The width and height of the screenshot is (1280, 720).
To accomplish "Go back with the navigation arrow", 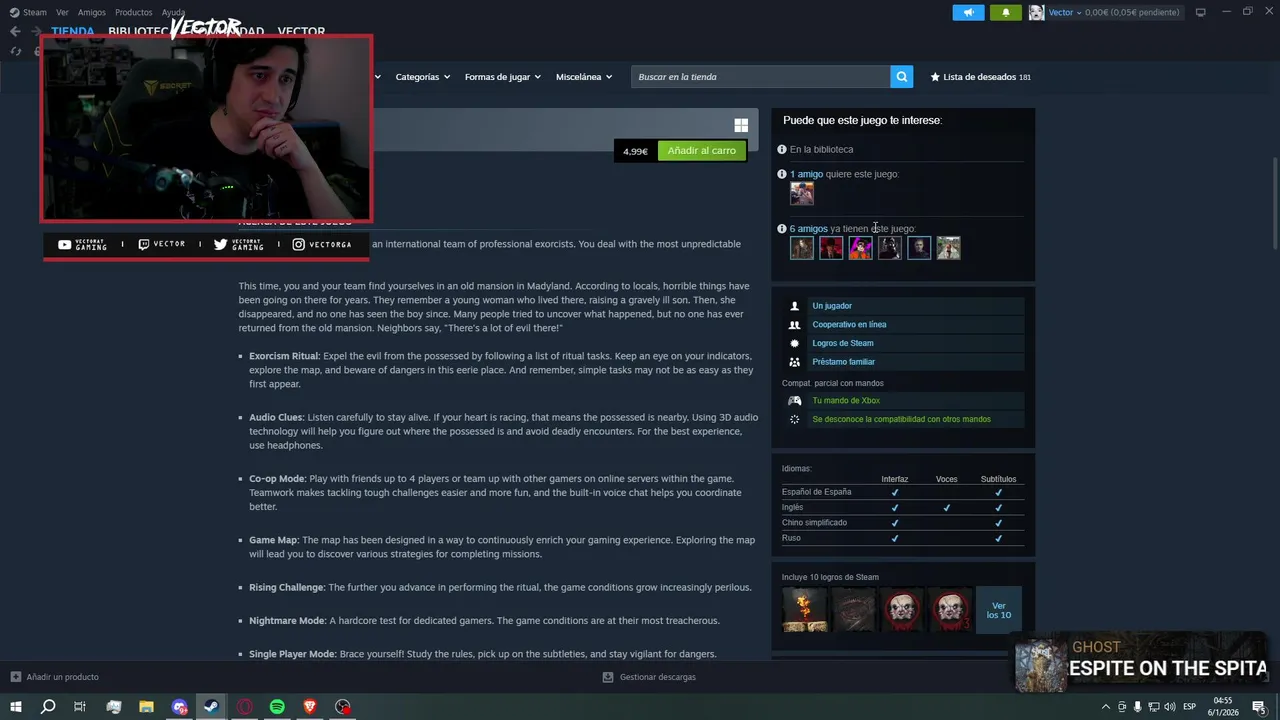I will pyautogui.click(x=15, y=31).
